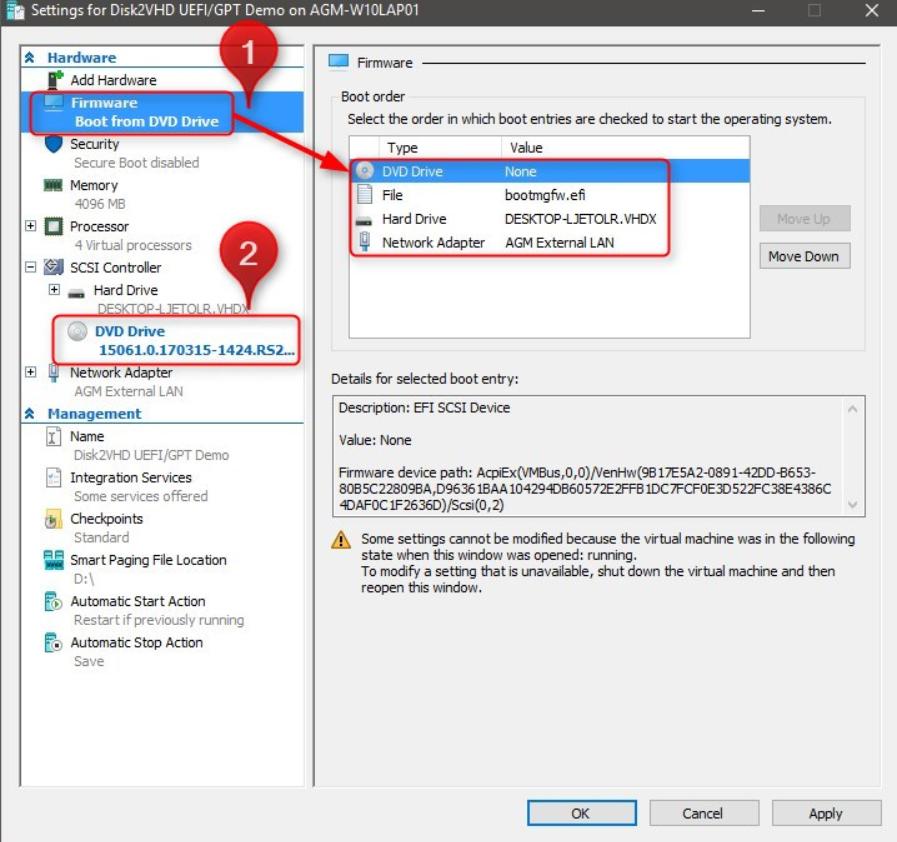
Task: Click the 'Restart if previously running' text
Action: pos(159,620)
